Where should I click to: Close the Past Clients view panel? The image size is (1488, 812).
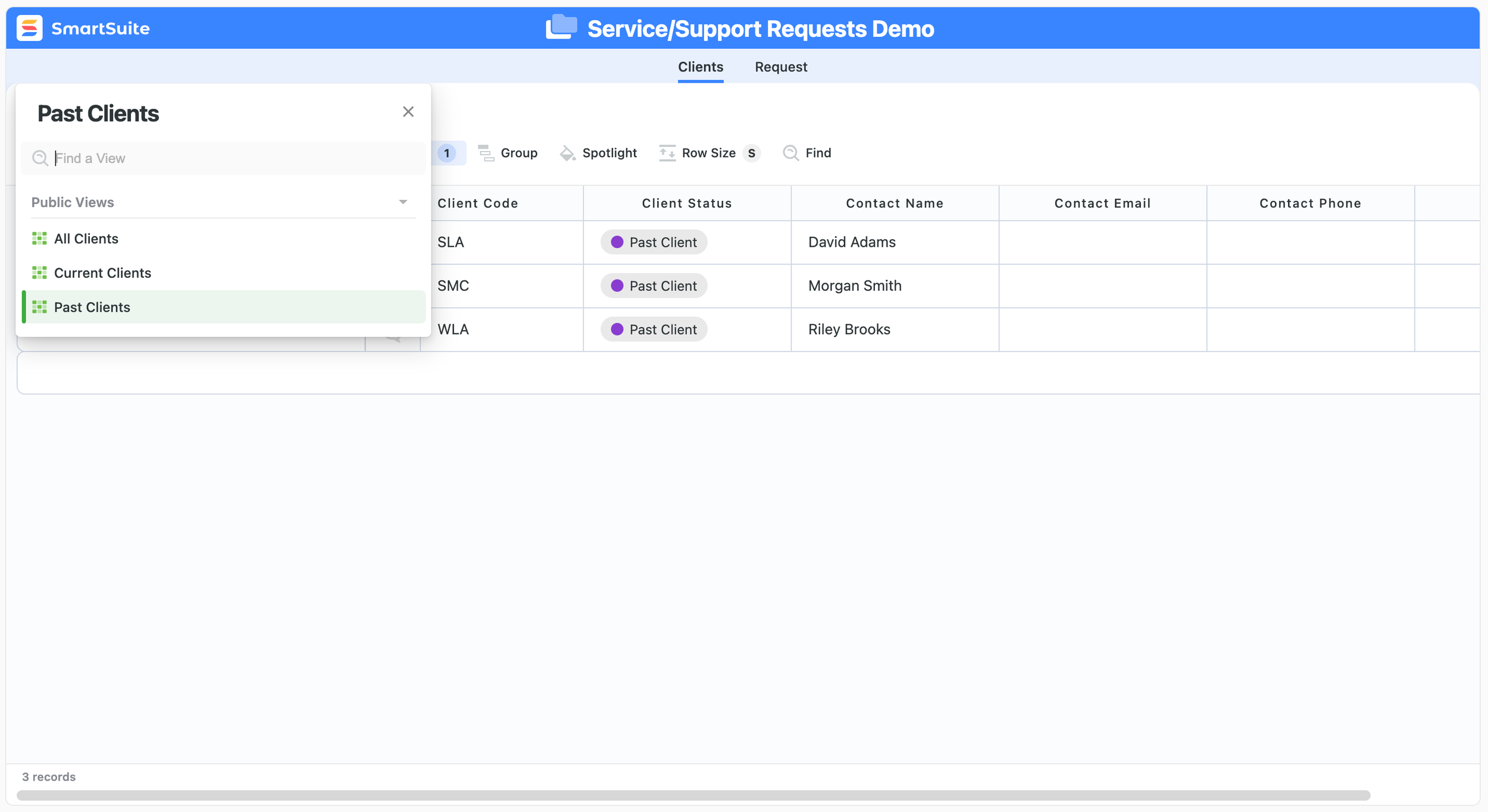(x=408, y=112)
